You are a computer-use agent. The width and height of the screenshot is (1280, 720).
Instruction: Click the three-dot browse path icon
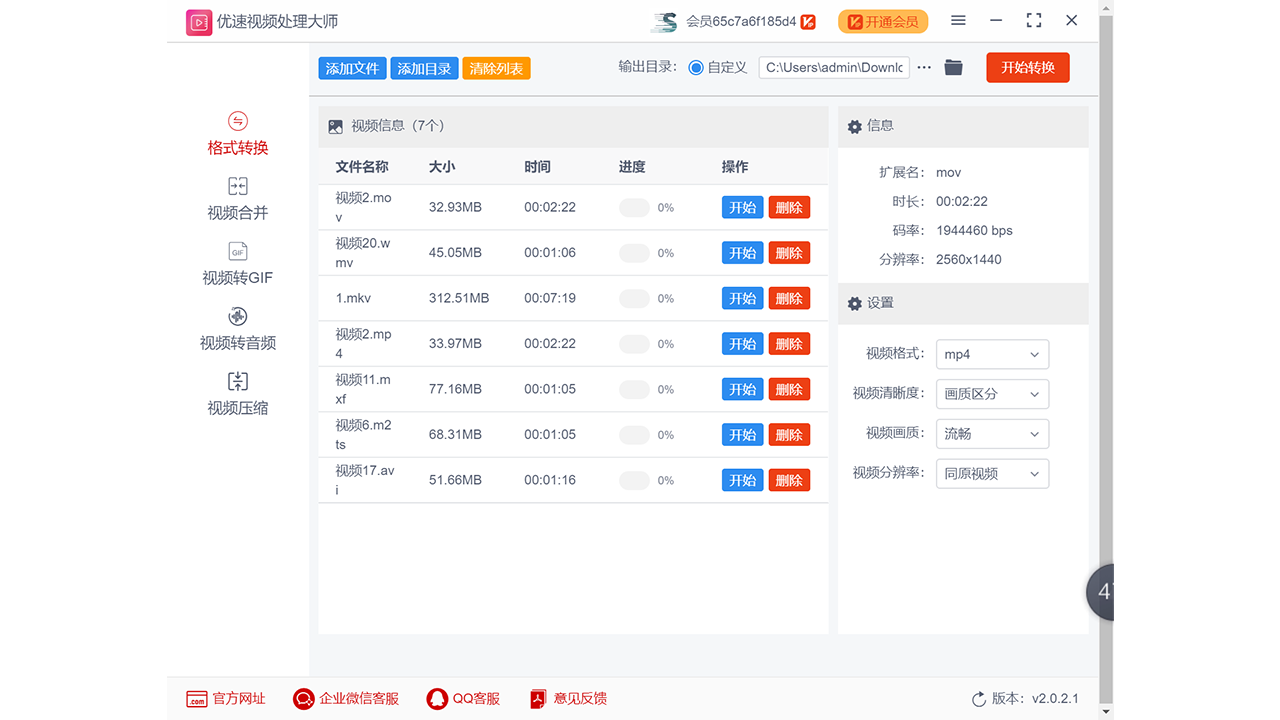[924, 68]
